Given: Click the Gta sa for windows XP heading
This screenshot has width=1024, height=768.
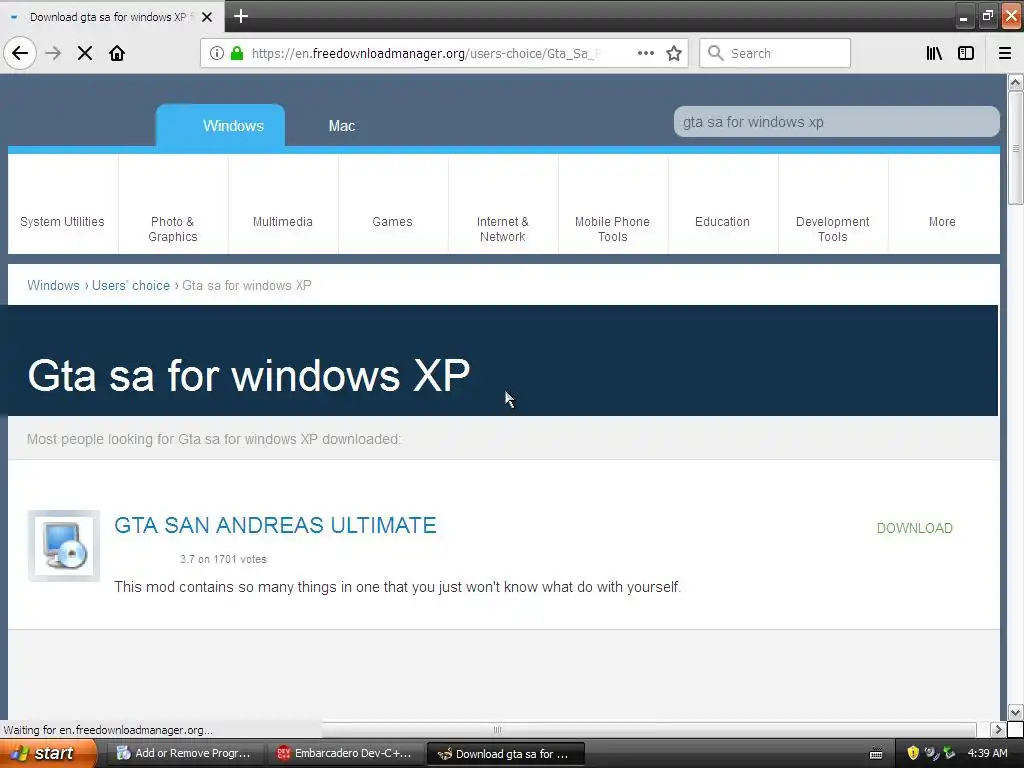Looking at the screenshot, I should pos(248,376).
